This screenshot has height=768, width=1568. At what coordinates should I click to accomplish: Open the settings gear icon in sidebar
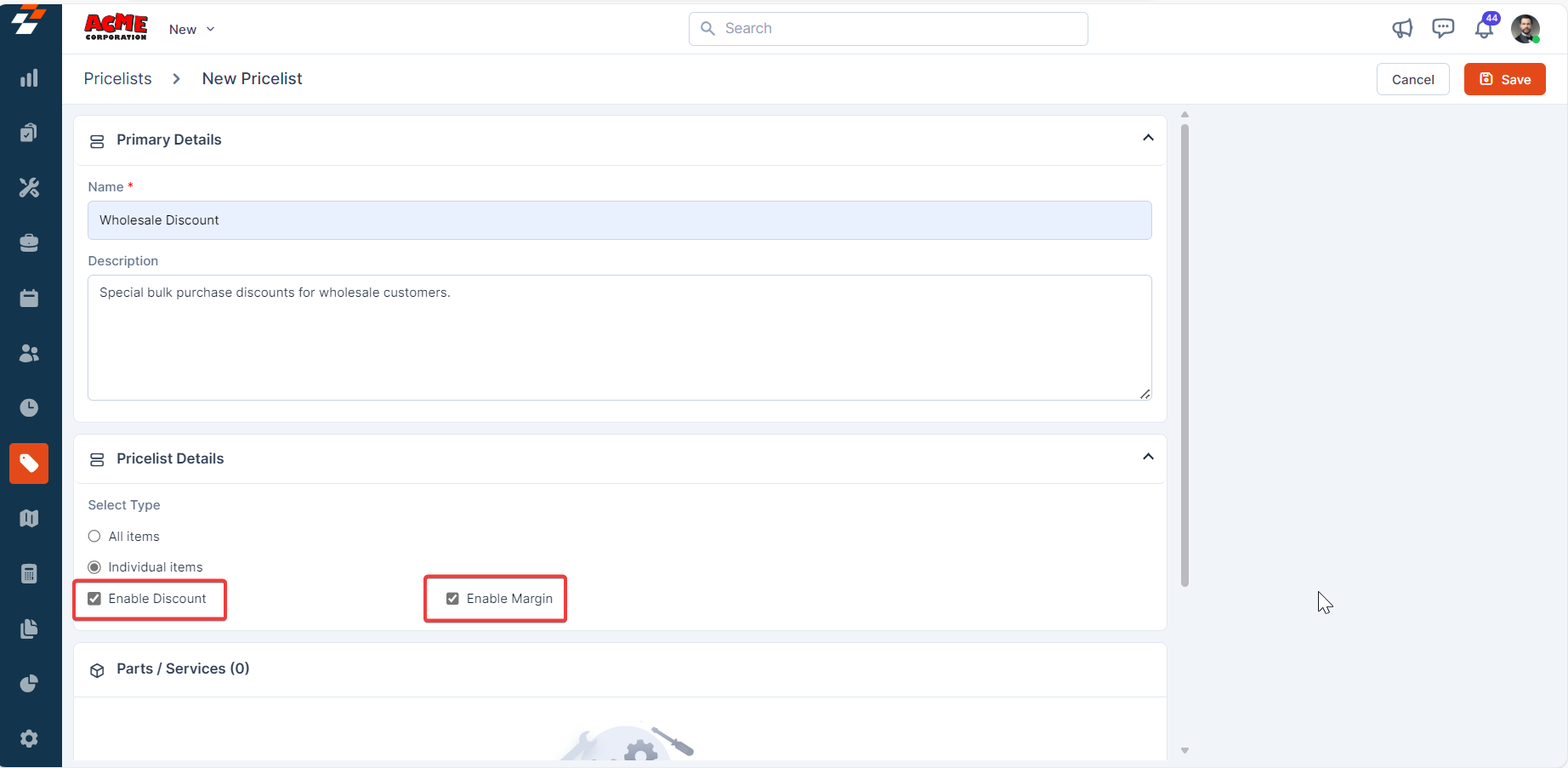(29, 738)
